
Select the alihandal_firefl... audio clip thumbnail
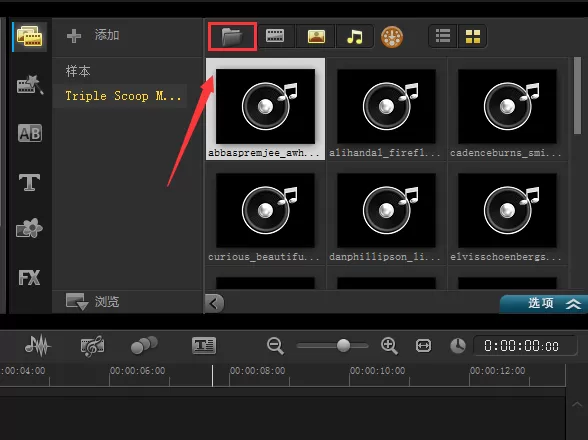pyautogui.click(x=386, y=106)
